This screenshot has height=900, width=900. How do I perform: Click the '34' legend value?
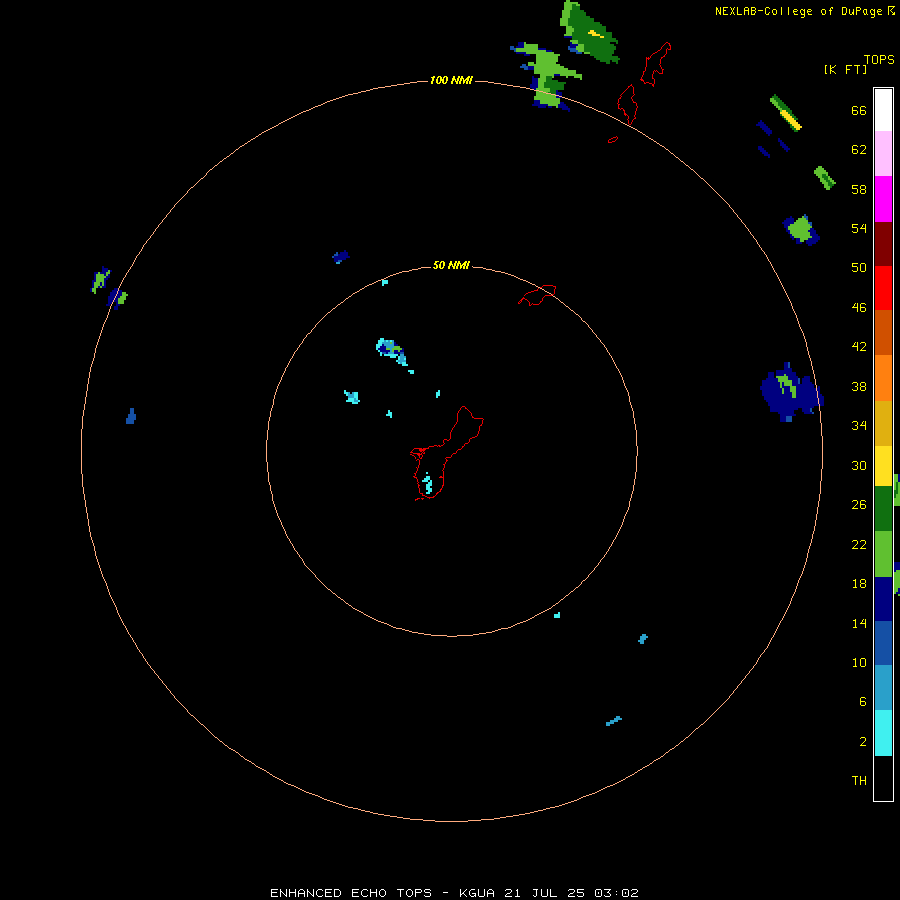tap(859, 425)
